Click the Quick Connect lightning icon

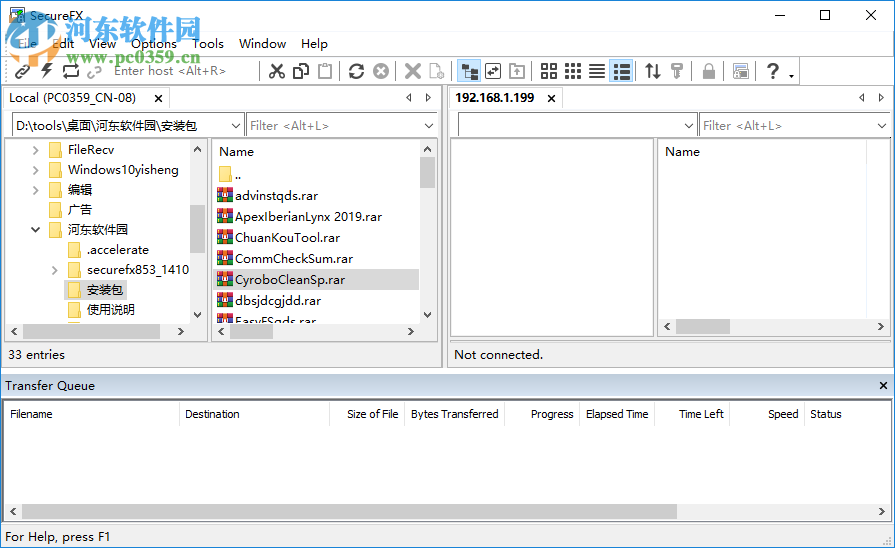click(x=47, y=71)
